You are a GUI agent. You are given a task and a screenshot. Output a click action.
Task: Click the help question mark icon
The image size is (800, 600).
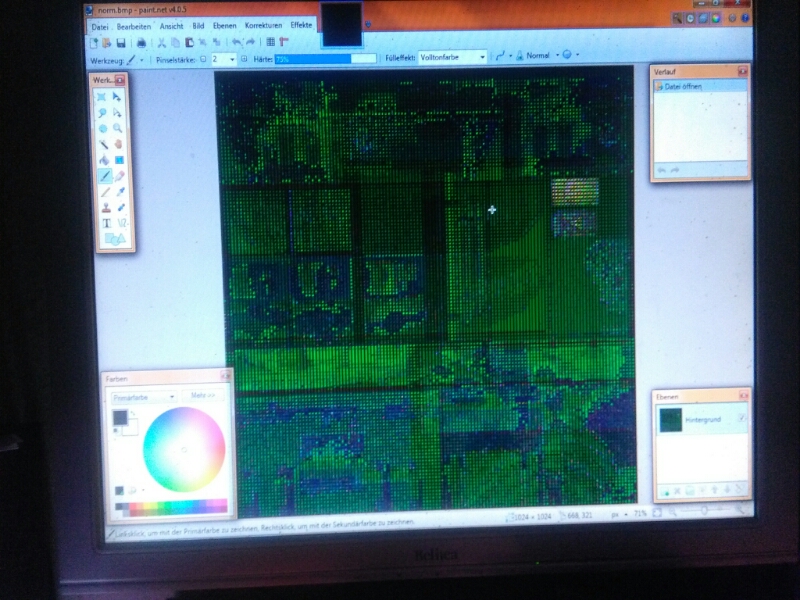click(745, 18)
